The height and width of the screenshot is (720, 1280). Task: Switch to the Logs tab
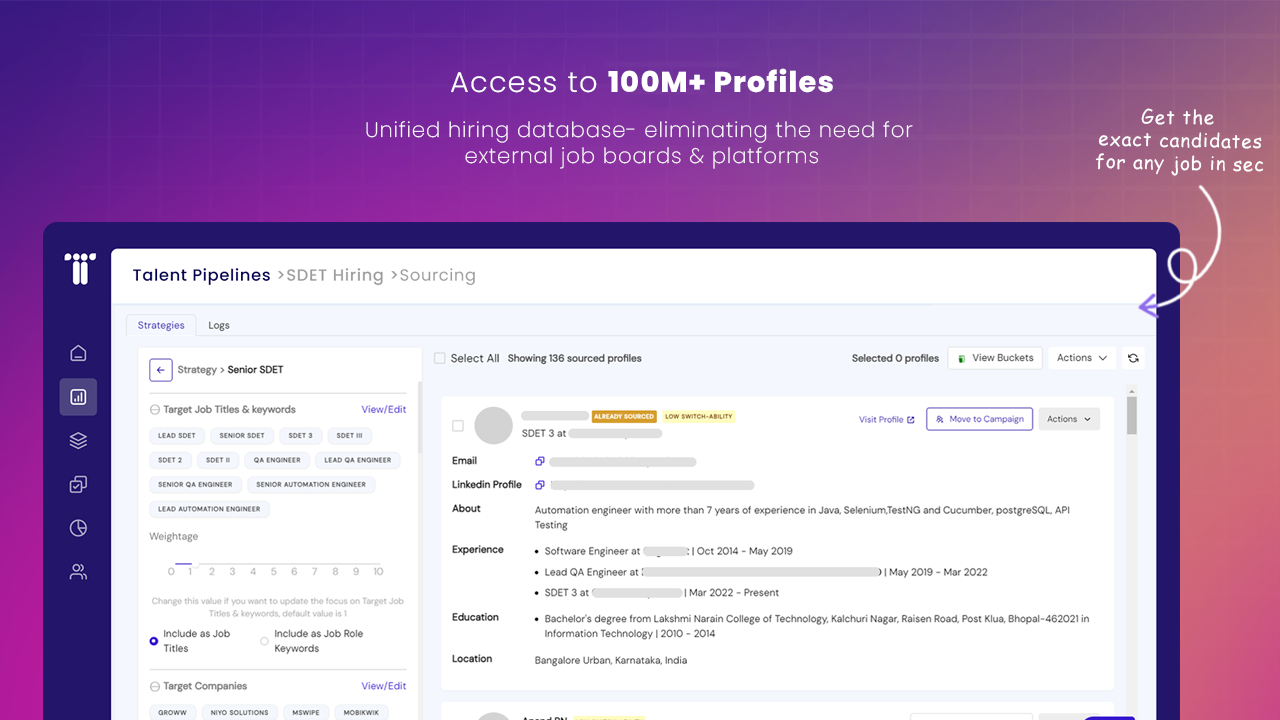pyautogui.click(x=219, y=325)
